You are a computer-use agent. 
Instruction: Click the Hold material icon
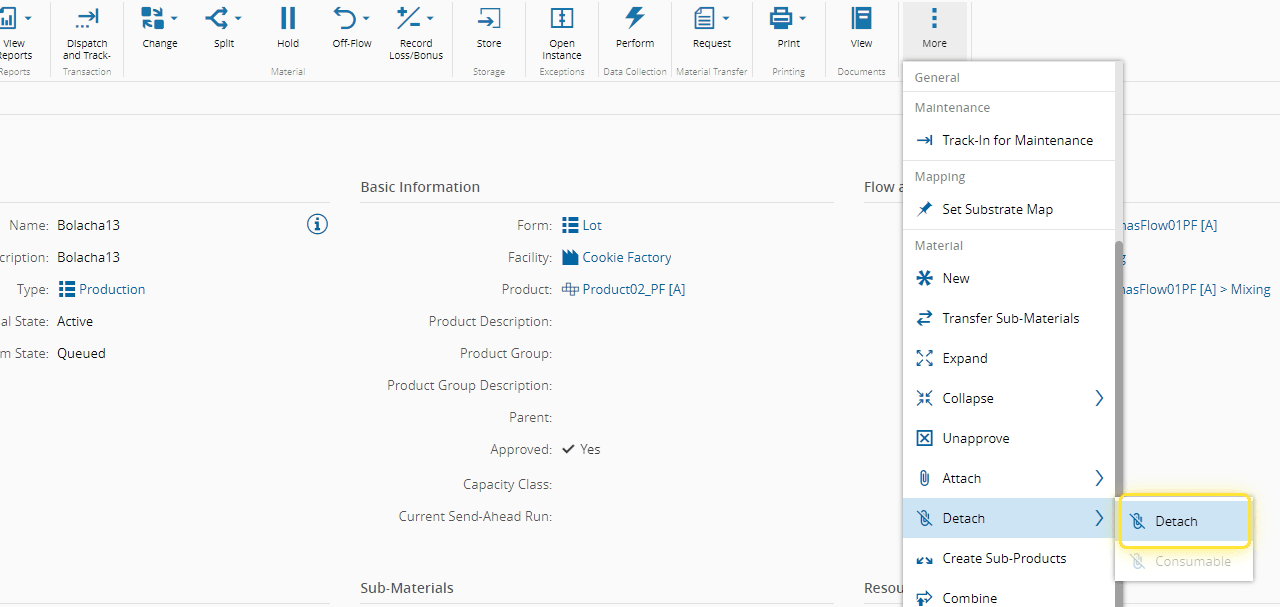click(288, 19)
